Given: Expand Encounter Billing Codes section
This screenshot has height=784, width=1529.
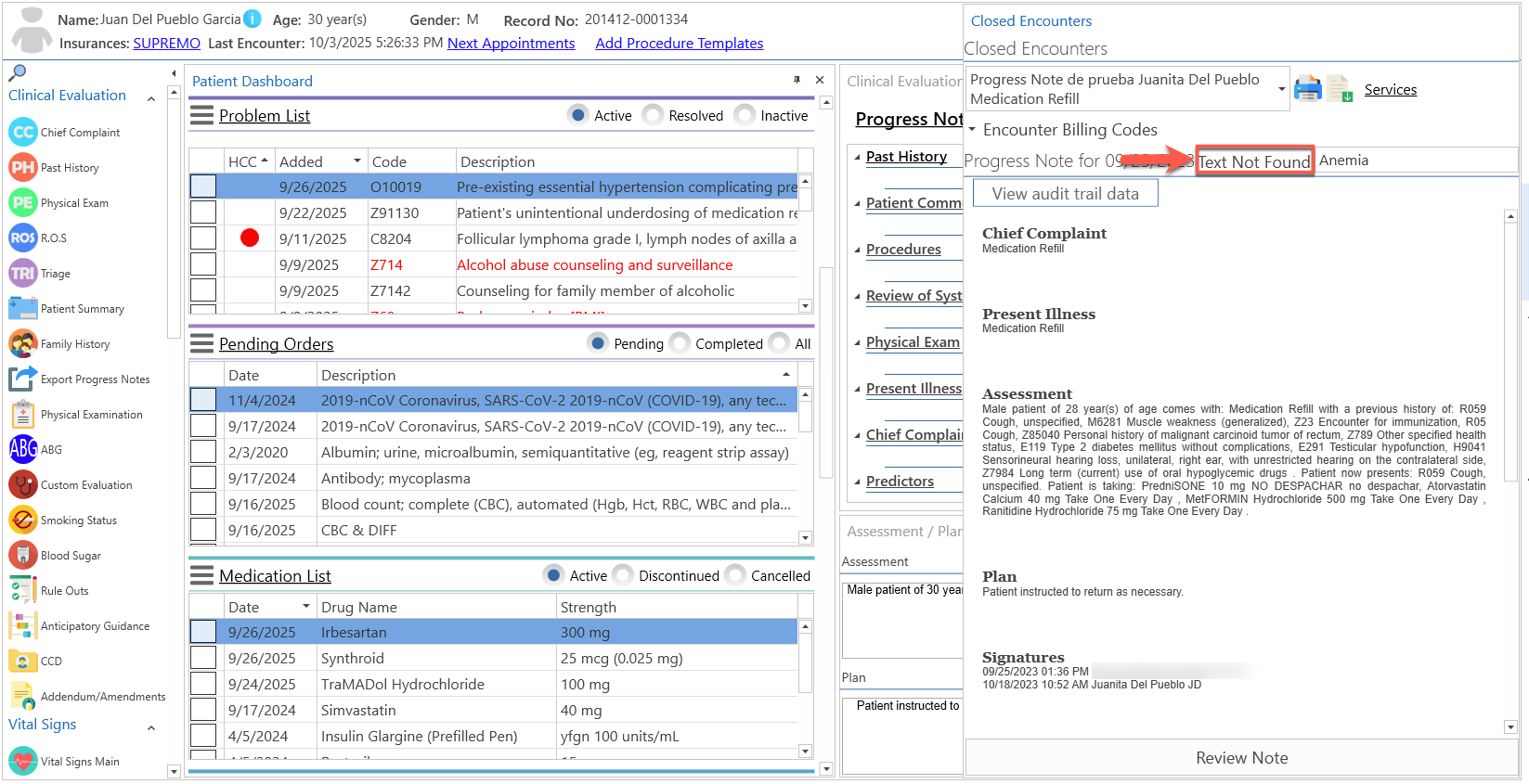Looking at the screenshot, I should pos(971,130).
